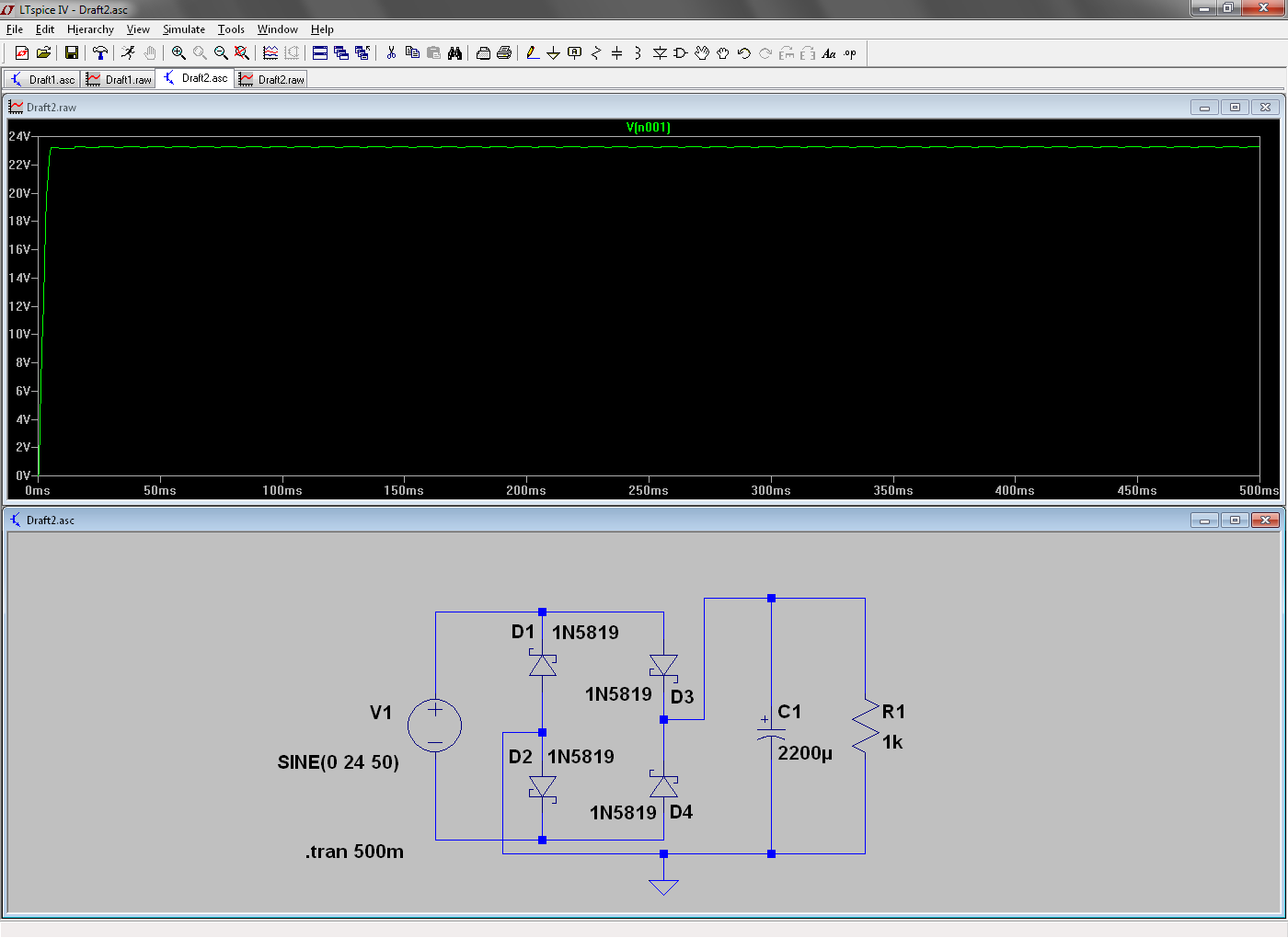Click the R1 resistor symbol
1288x938 pixels.
[x=865, y=726]
